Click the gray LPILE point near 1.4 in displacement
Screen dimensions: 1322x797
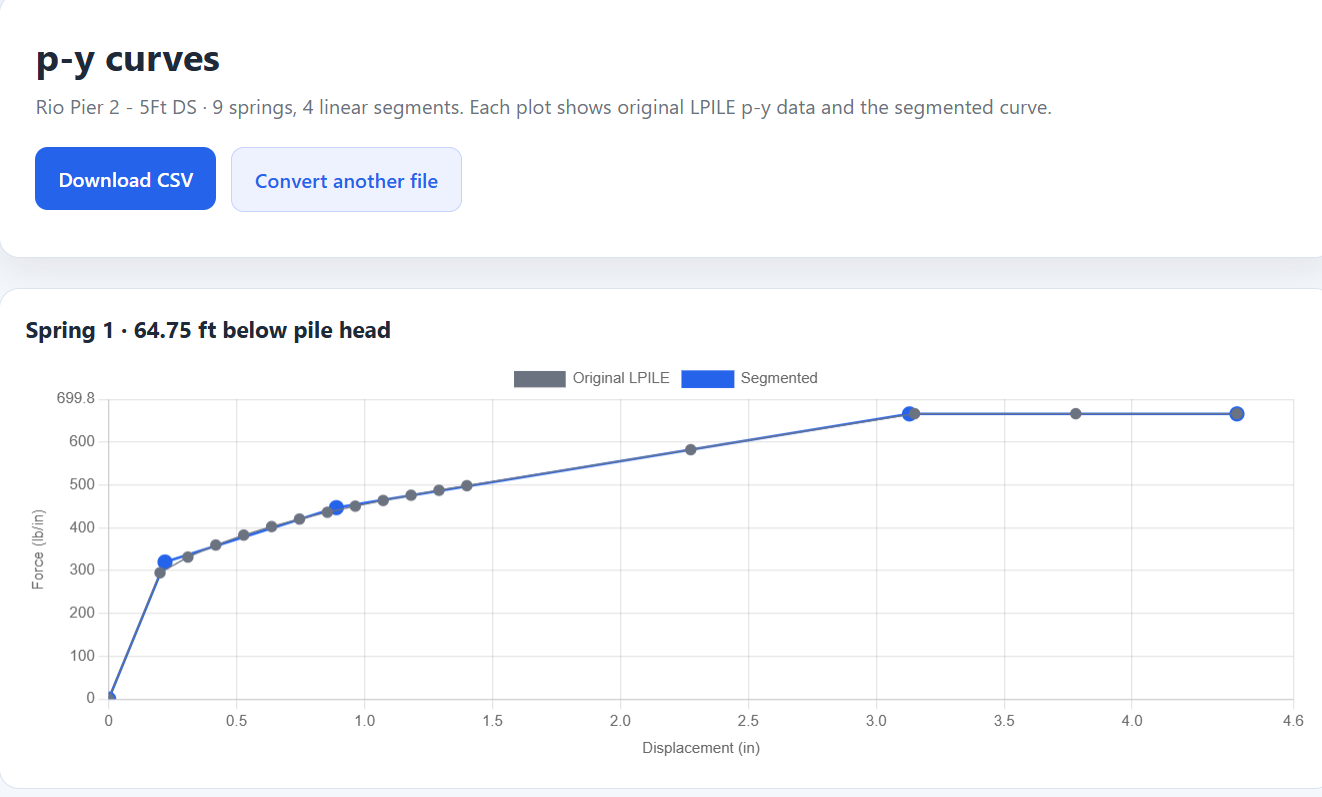click(467, 486)
